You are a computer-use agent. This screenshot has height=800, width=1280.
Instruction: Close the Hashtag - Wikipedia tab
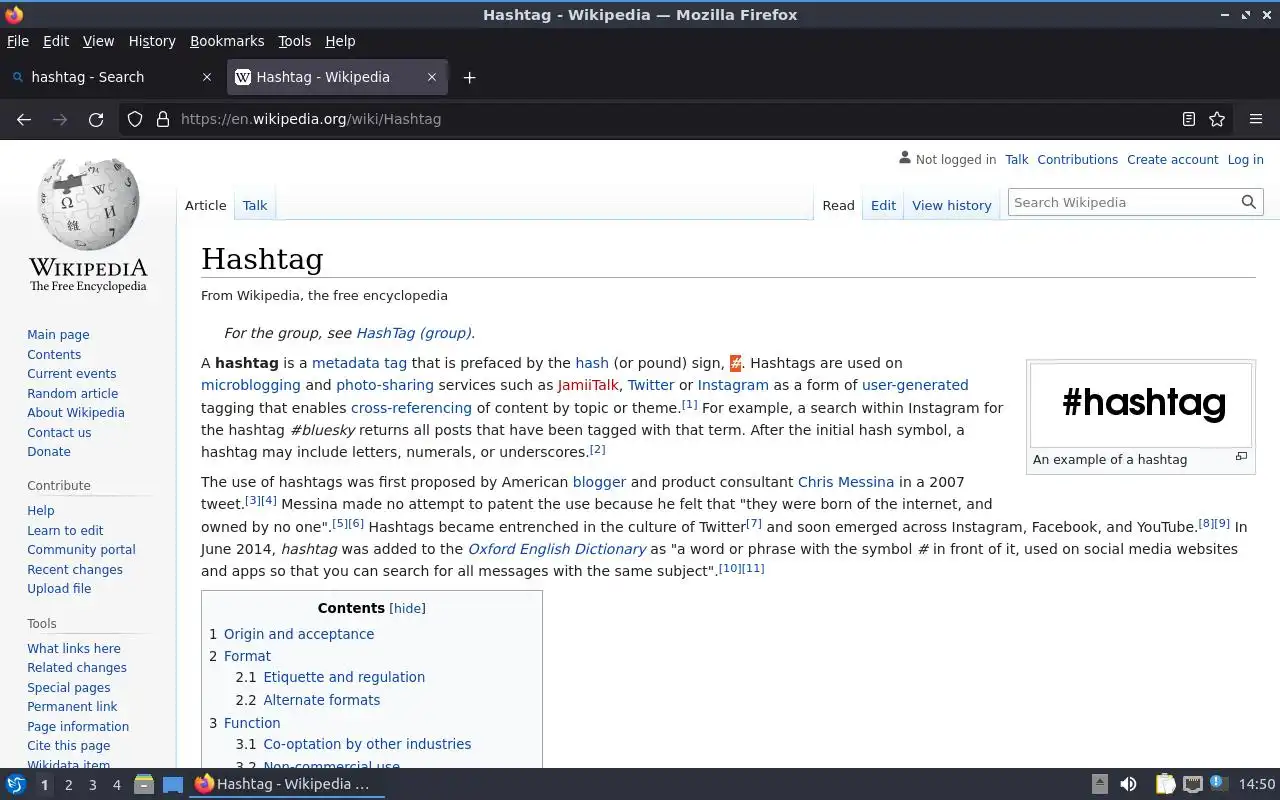coord(432,77)
